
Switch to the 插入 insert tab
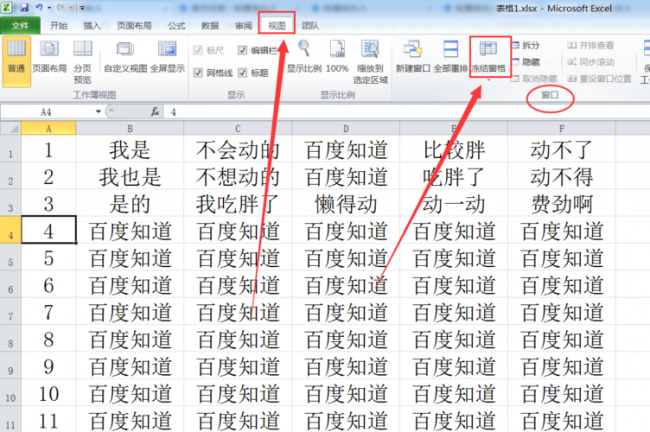point(92,26)
